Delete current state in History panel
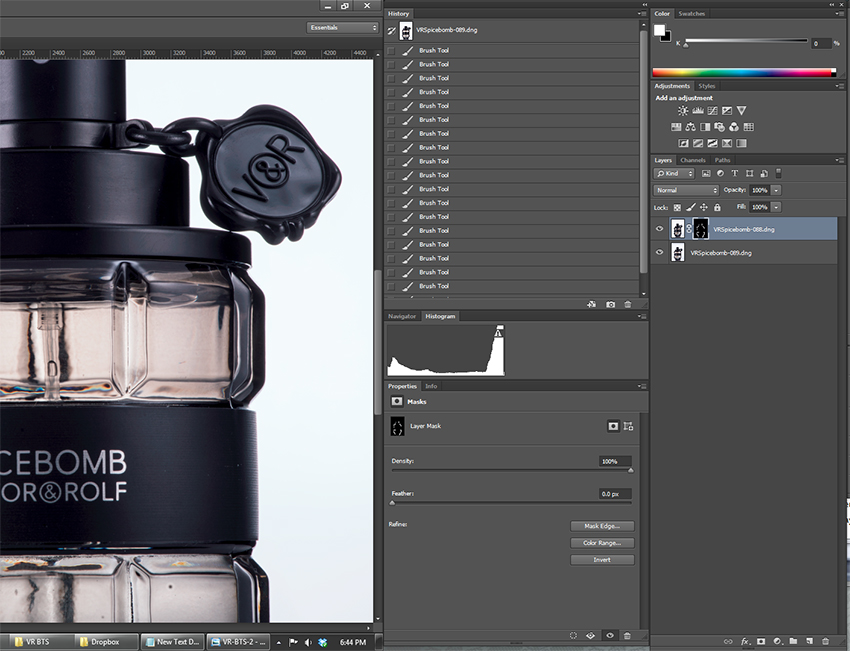 [628, 305]
